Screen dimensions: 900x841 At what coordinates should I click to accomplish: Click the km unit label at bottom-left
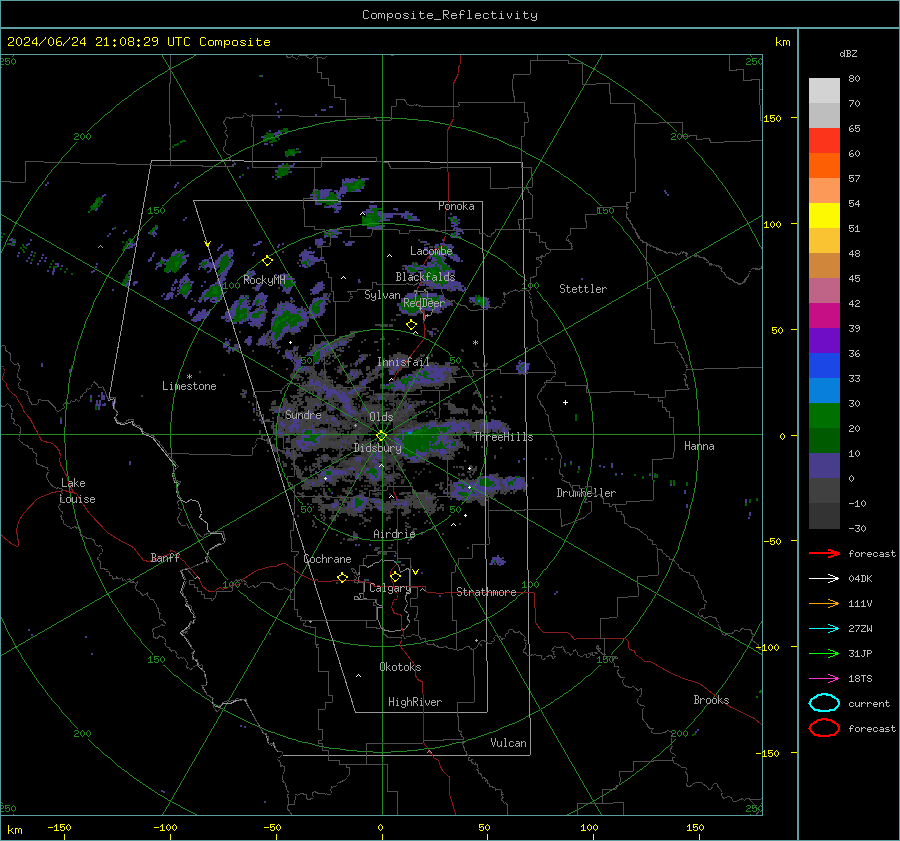point(14,830)
